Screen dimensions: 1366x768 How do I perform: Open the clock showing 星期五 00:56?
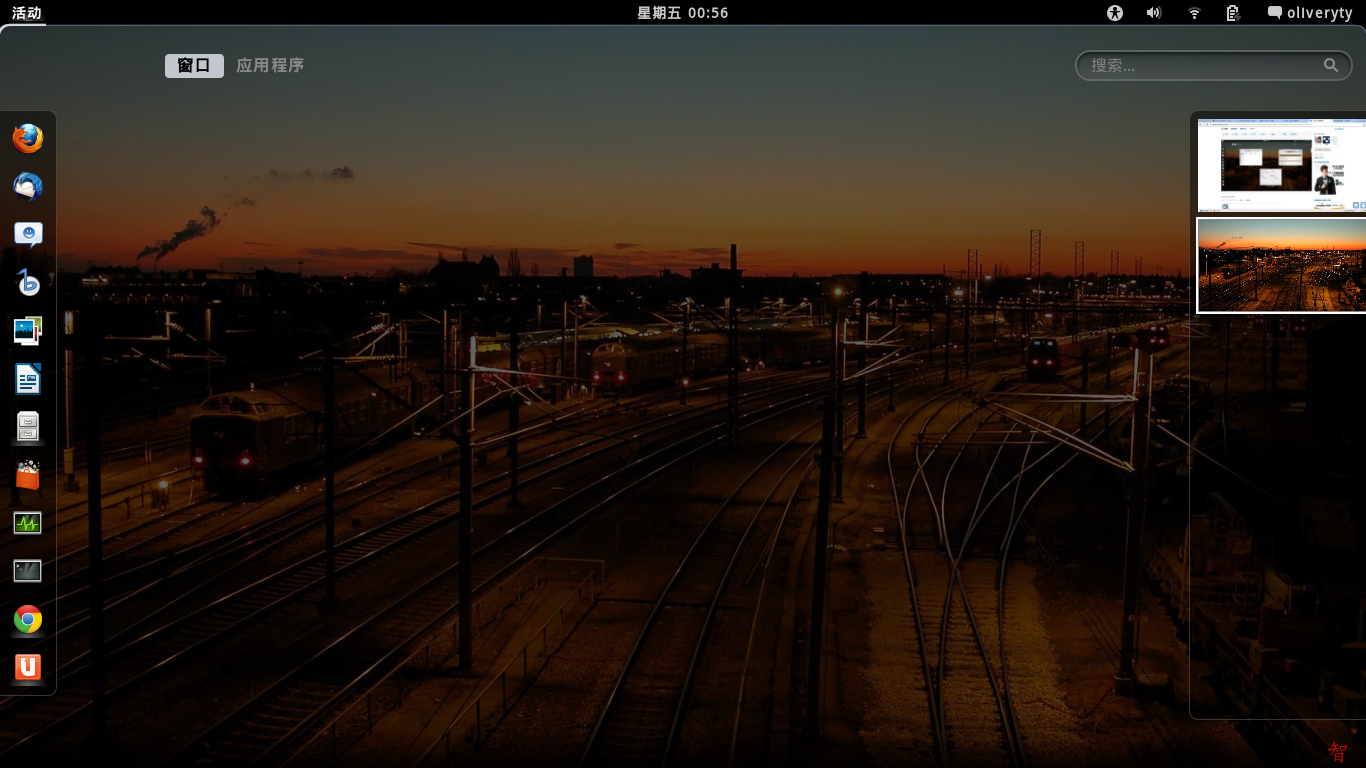pyautogui.click(x=683, y=13)
